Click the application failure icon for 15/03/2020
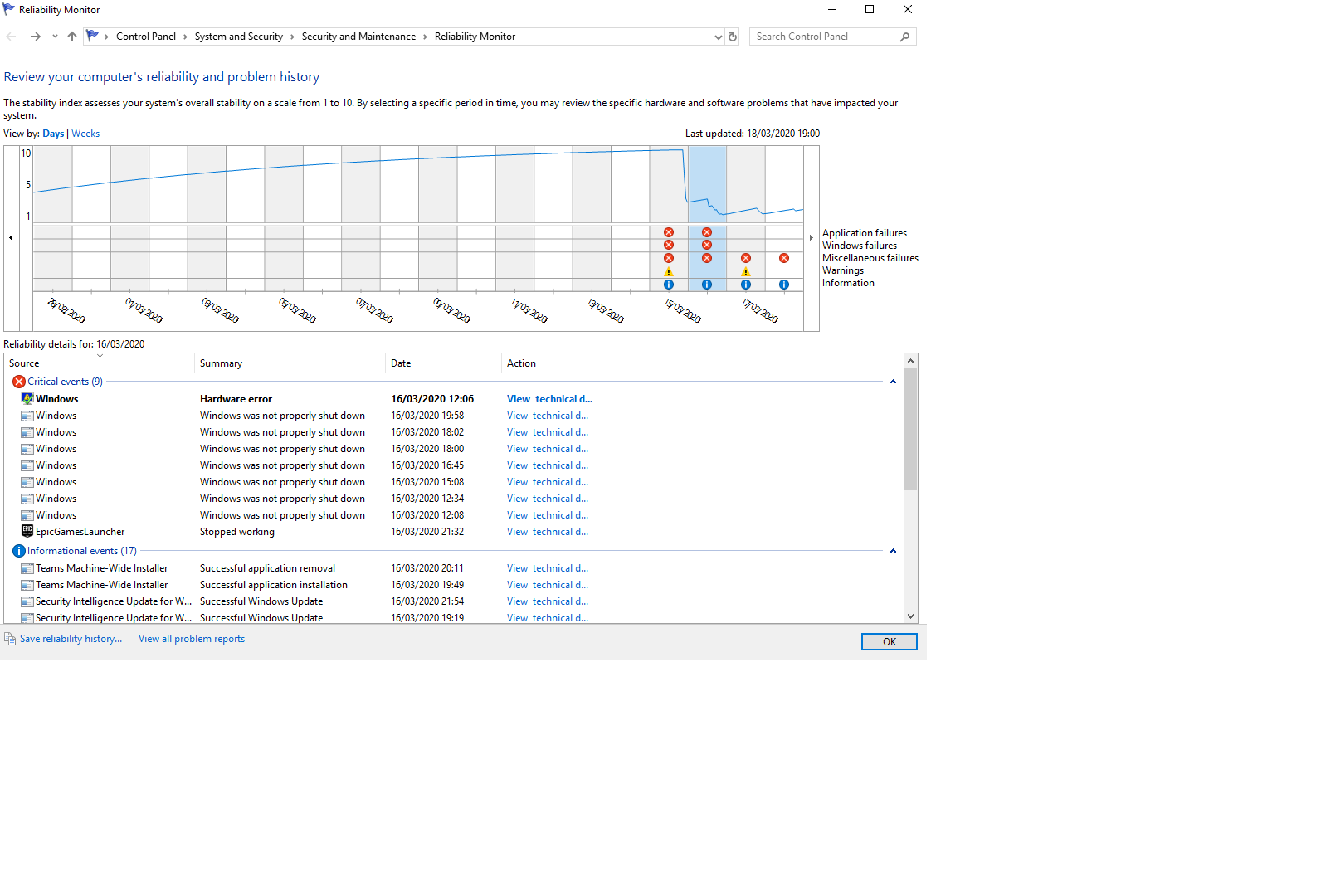 click(x=669, y=232)
